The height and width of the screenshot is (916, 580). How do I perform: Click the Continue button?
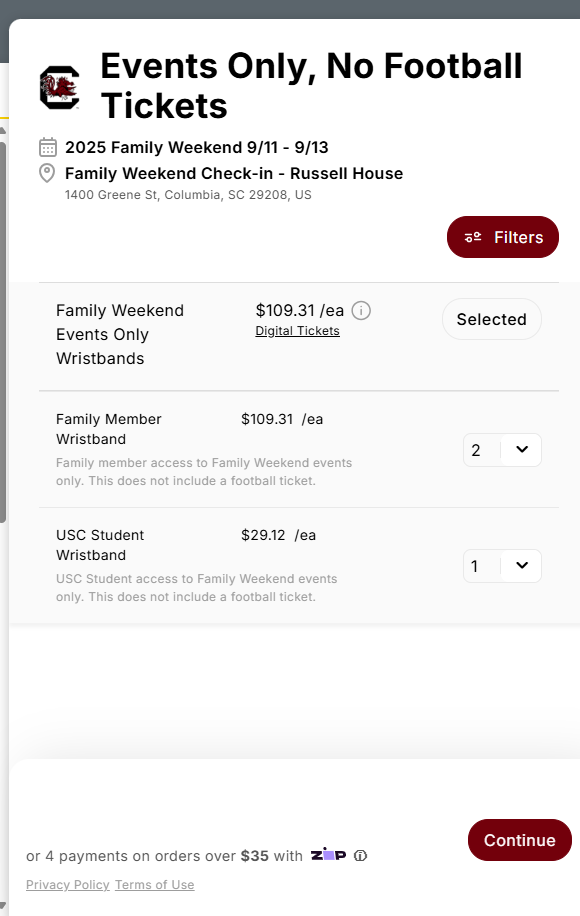click(x=520, y=840)
